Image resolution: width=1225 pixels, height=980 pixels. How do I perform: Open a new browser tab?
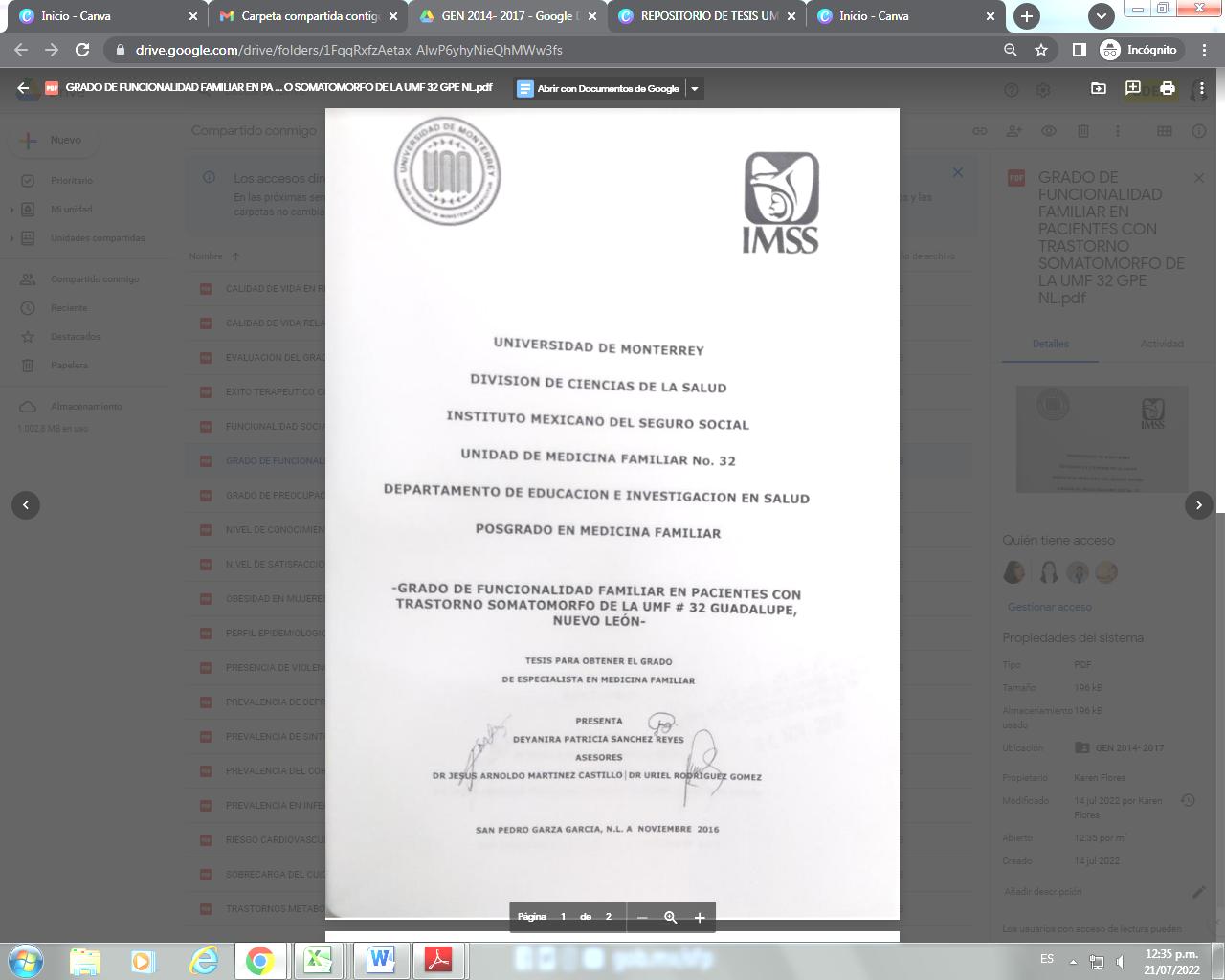click(1027, 16)
